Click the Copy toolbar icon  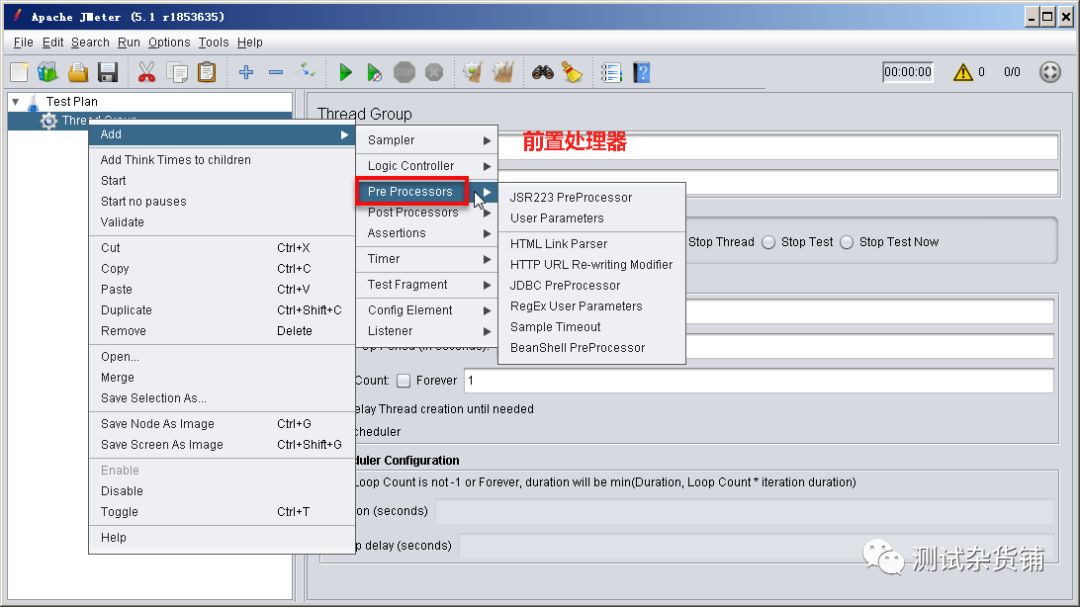click(177, 72)
